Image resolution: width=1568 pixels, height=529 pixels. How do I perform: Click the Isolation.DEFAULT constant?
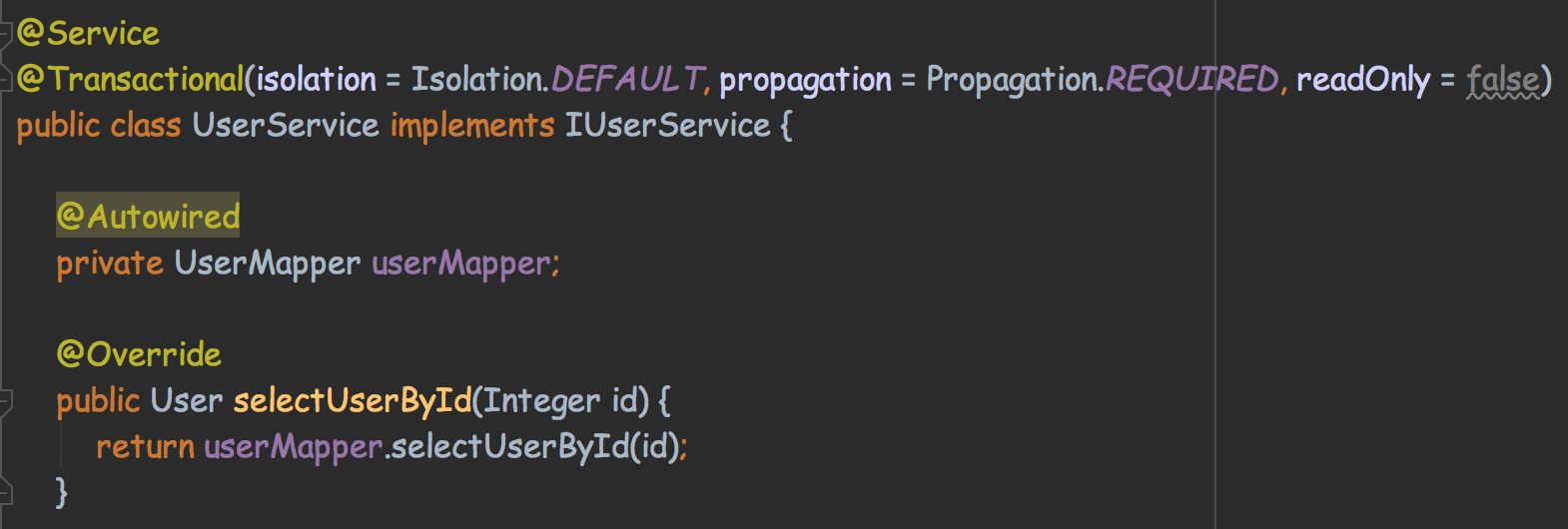(x=557, y=79)
